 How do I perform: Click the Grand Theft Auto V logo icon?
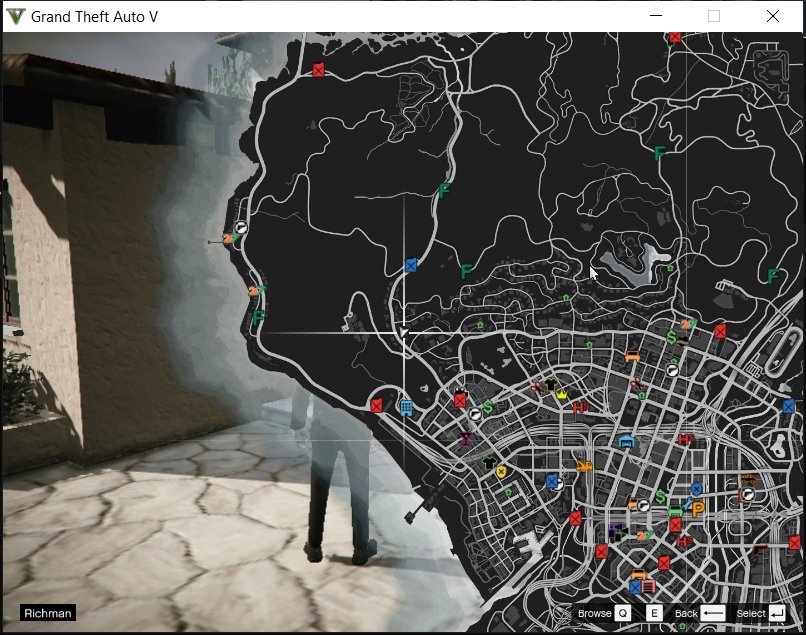16,17
